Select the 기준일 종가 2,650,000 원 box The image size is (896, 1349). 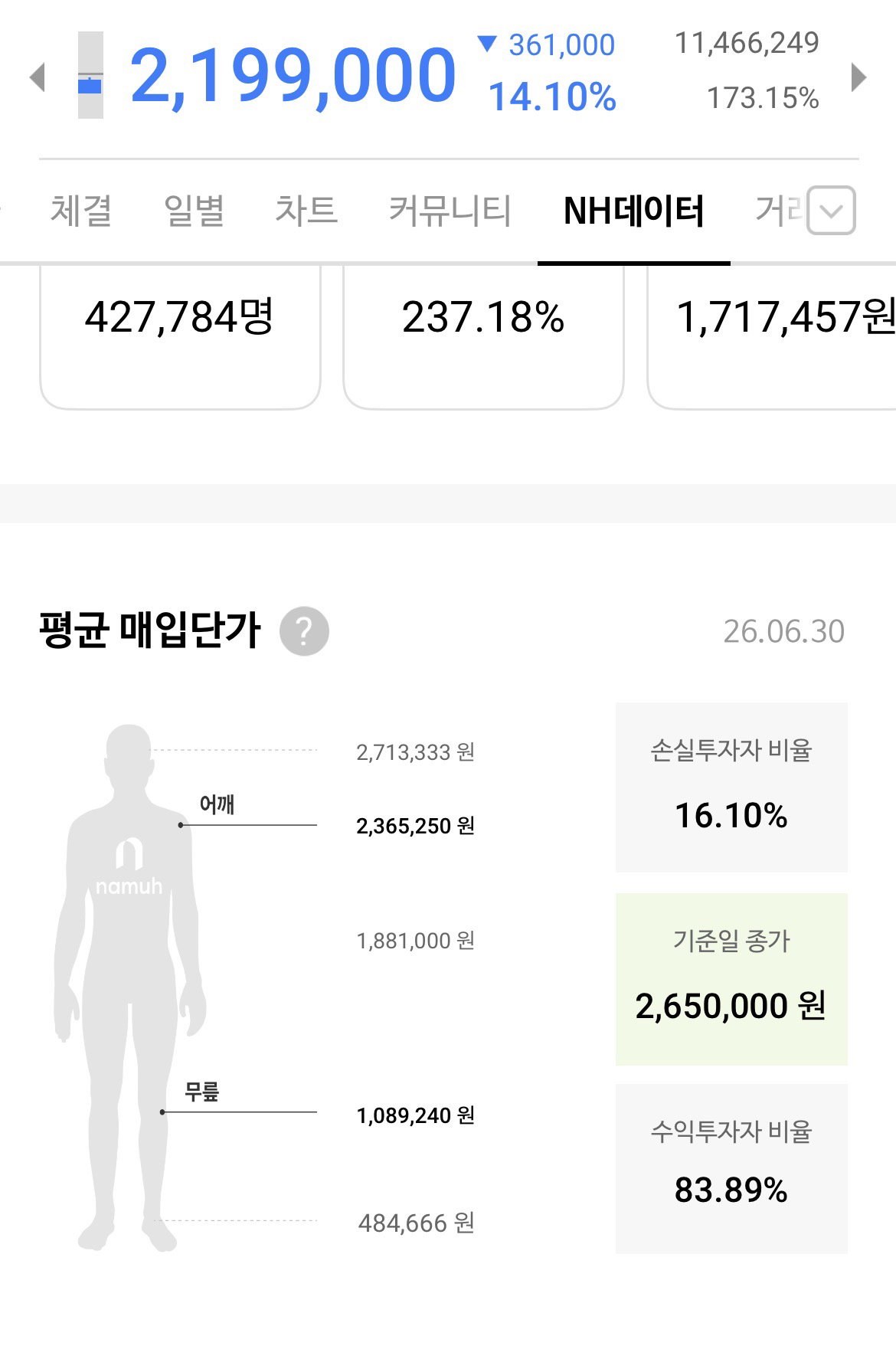731,979
